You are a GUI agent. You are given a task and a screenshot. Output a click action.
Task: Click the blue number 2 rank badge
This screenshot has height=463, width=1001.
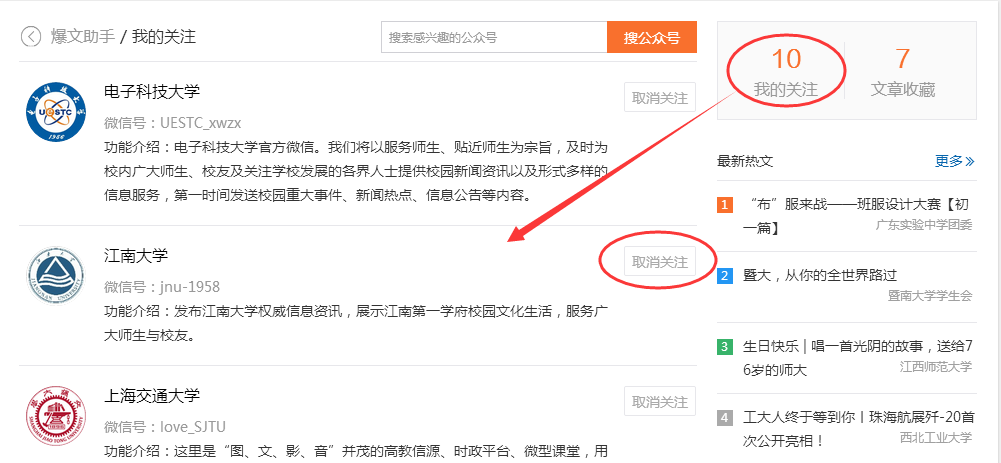pyautogui.click(x=725, y=276)
